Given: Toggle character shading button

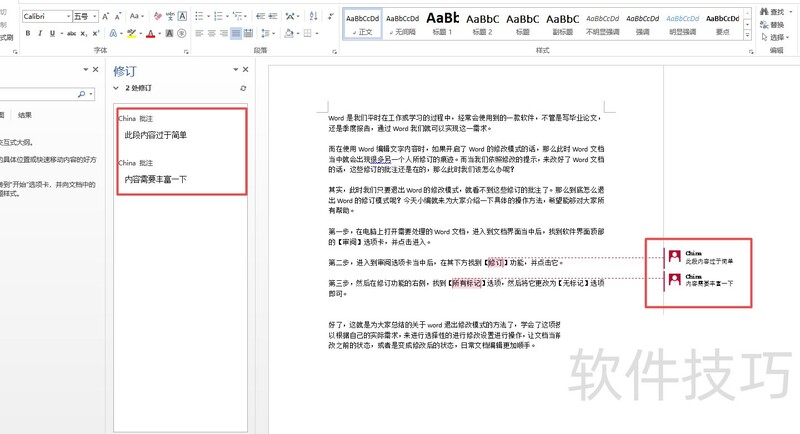Looking at the screenshot, I should tap(167, 33).
